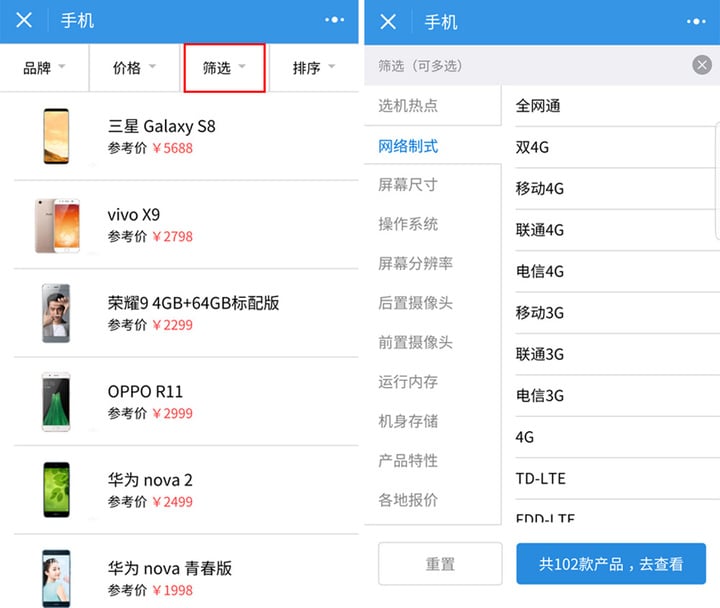Screen dimensions: 720x608
Task: Tap the 荣耀9 phone image
Action: coord(56,313)
